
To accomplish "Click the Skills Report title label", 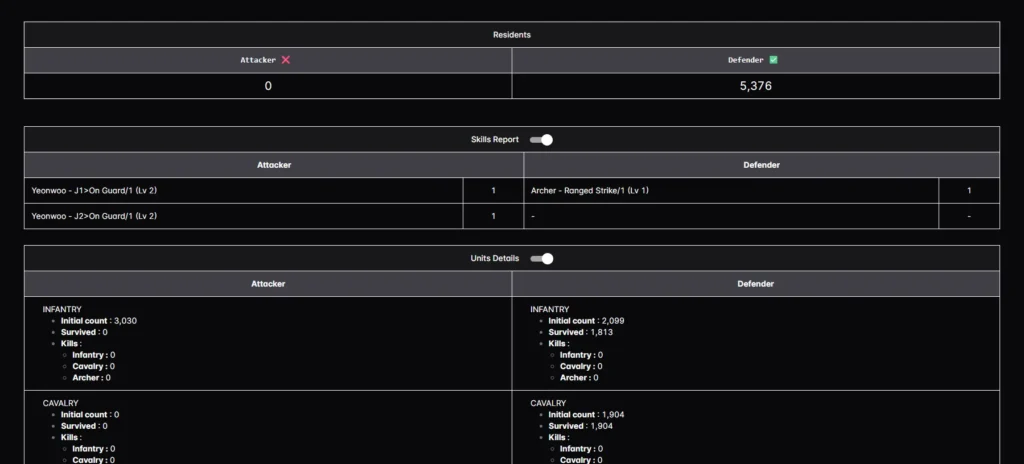I will pyautogui.click(x=495, y=140).
